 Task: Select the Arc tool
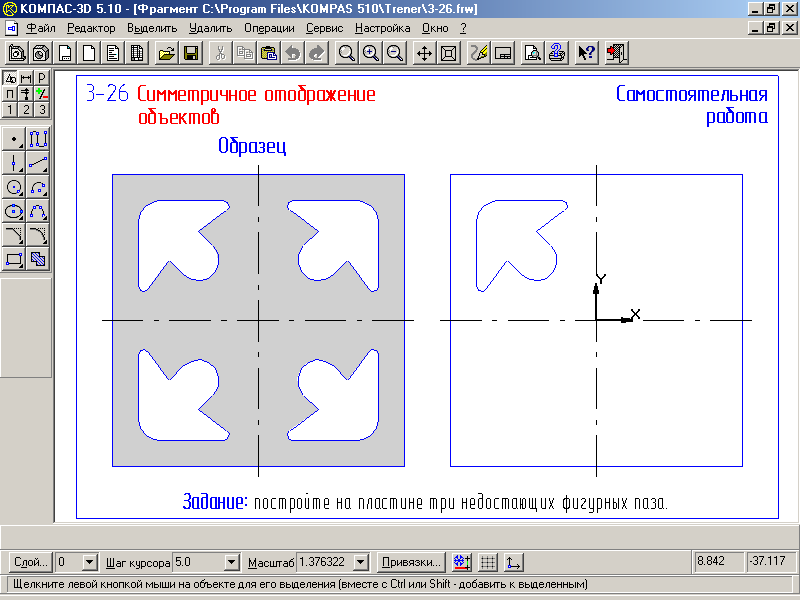point(38,187)
